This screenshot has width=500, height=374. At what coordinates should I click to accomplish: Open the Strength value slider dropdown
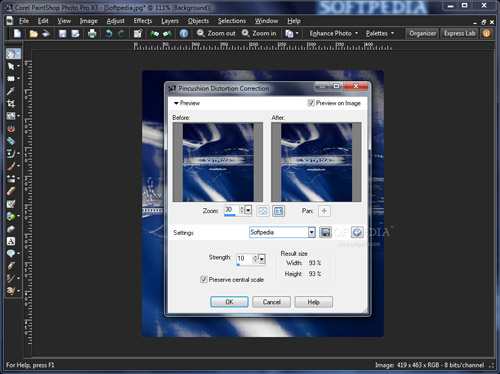pyautogui.click(x=262, y=259)
